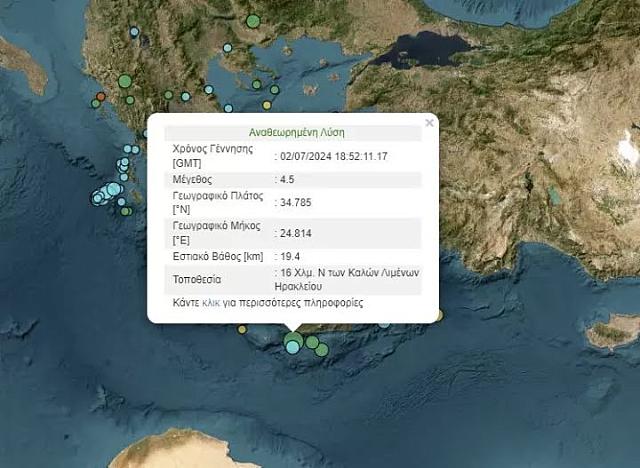Select the focal depth value '19.4'

point(290,257)
